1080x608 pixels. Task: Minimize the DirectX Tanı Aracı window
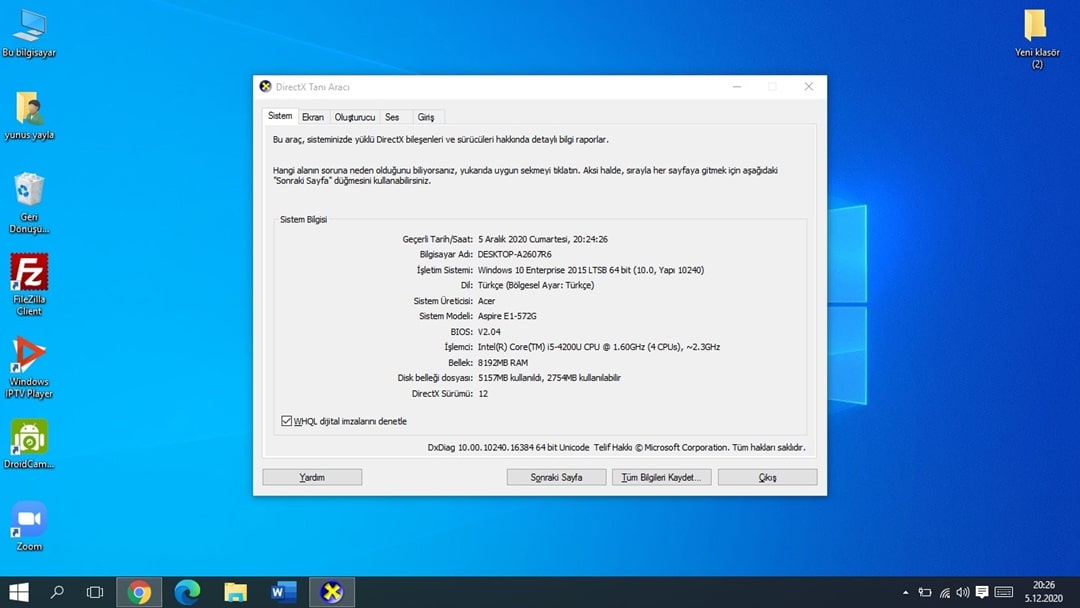tap(736, 87)
